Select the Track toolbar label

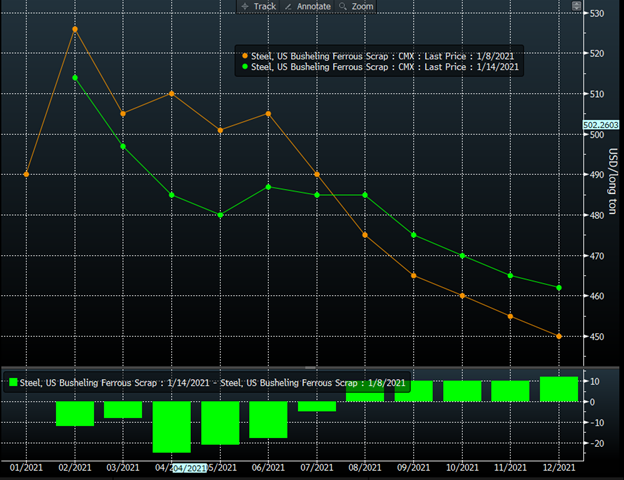(x=264, y=6)
